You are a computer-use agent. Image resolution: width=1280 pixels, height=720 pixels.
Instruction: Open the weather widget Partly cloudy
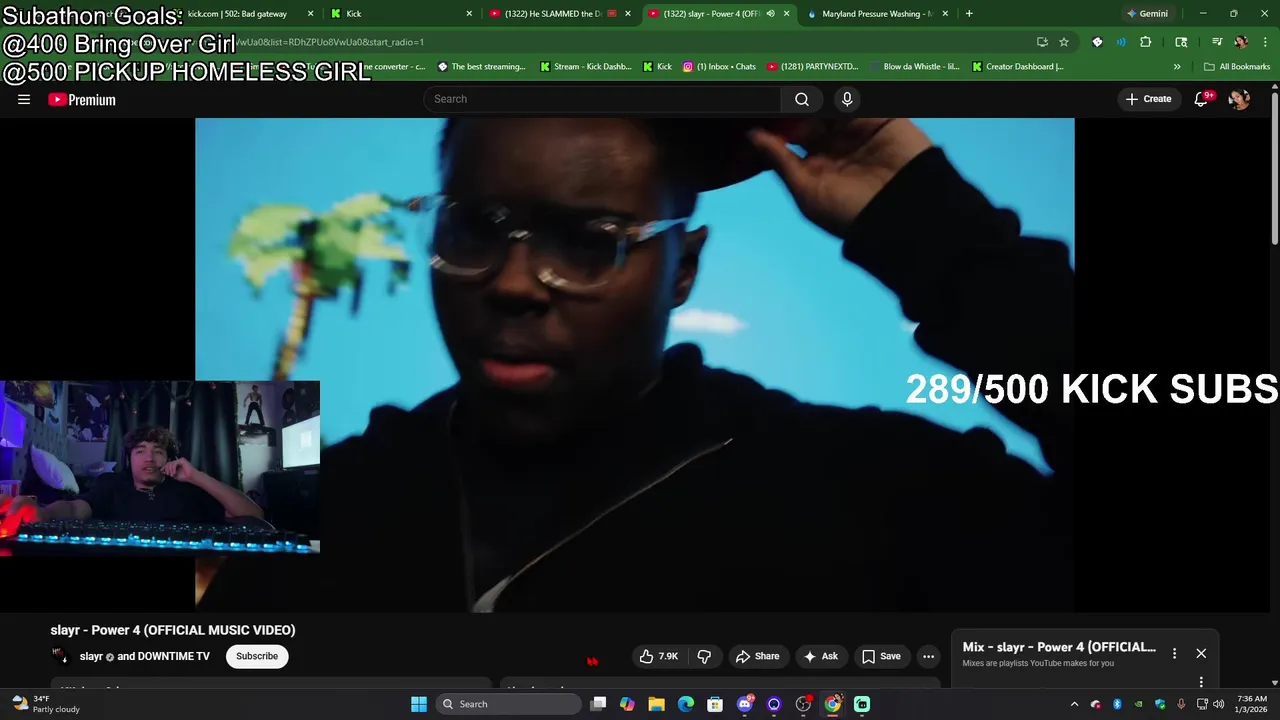click(x=45, y=704)
